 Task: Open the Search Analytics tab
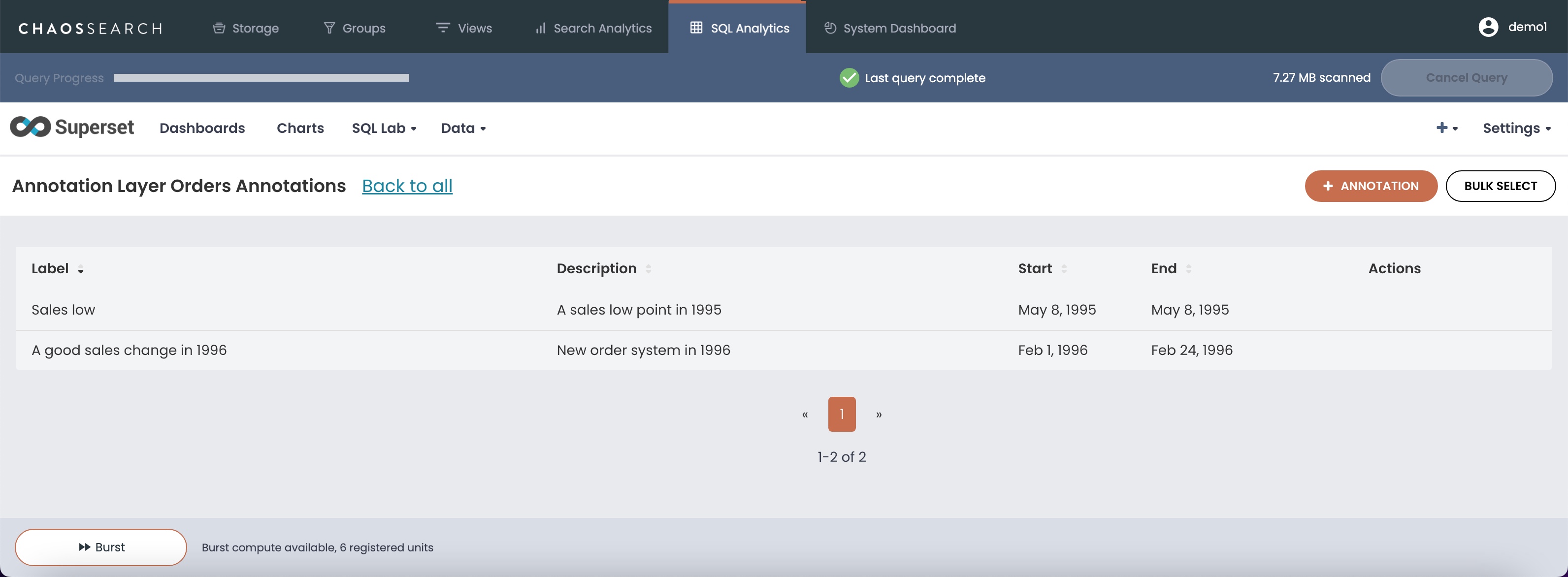tap(593, 28)
